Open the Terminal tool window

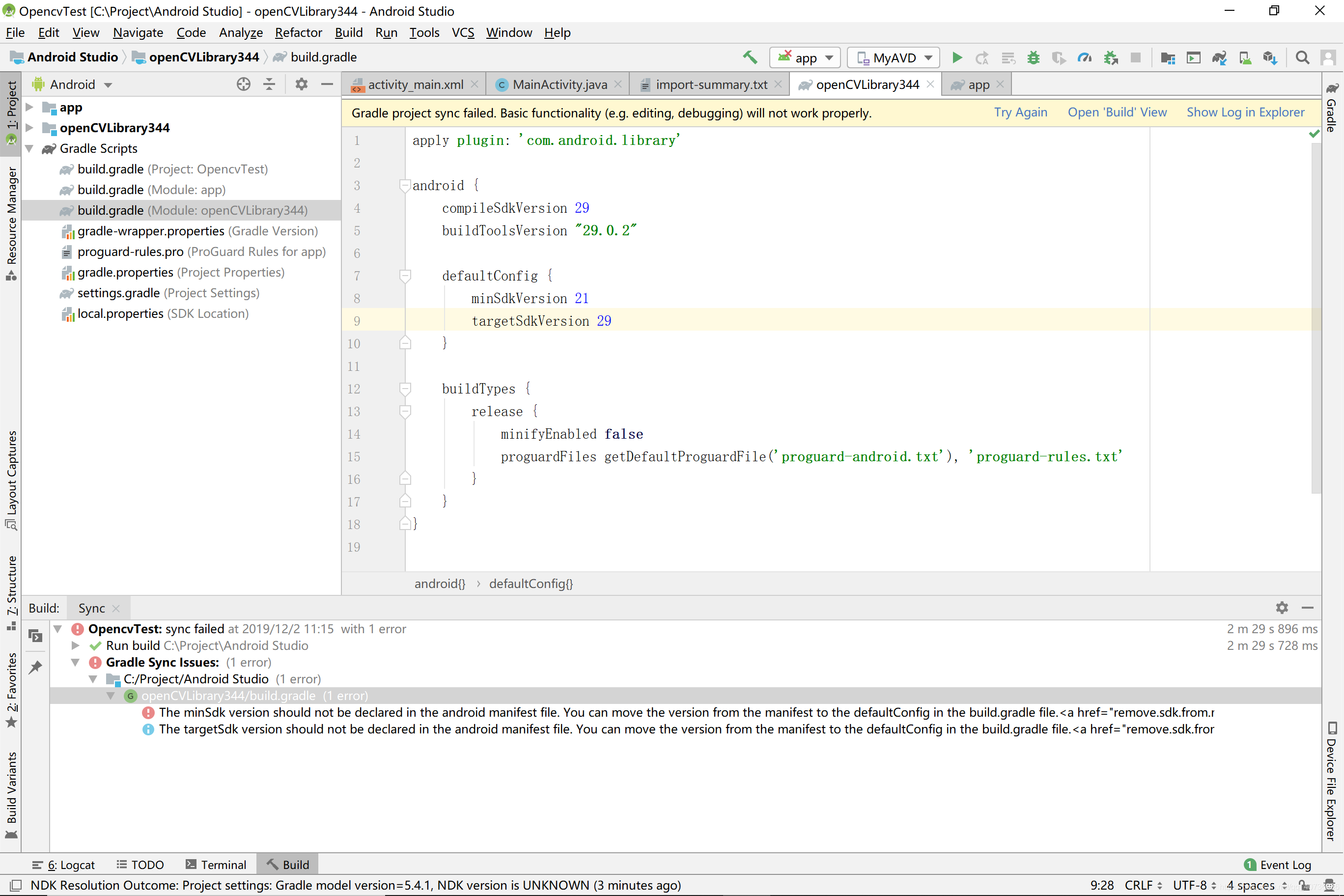216,865
